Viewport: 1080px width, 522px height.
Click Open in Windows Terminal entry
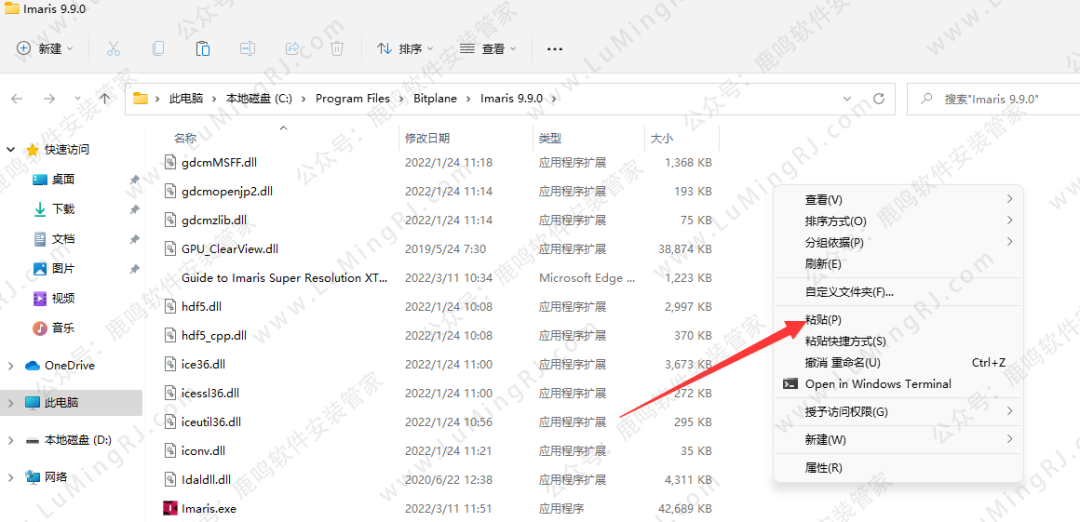pos(878,384)
